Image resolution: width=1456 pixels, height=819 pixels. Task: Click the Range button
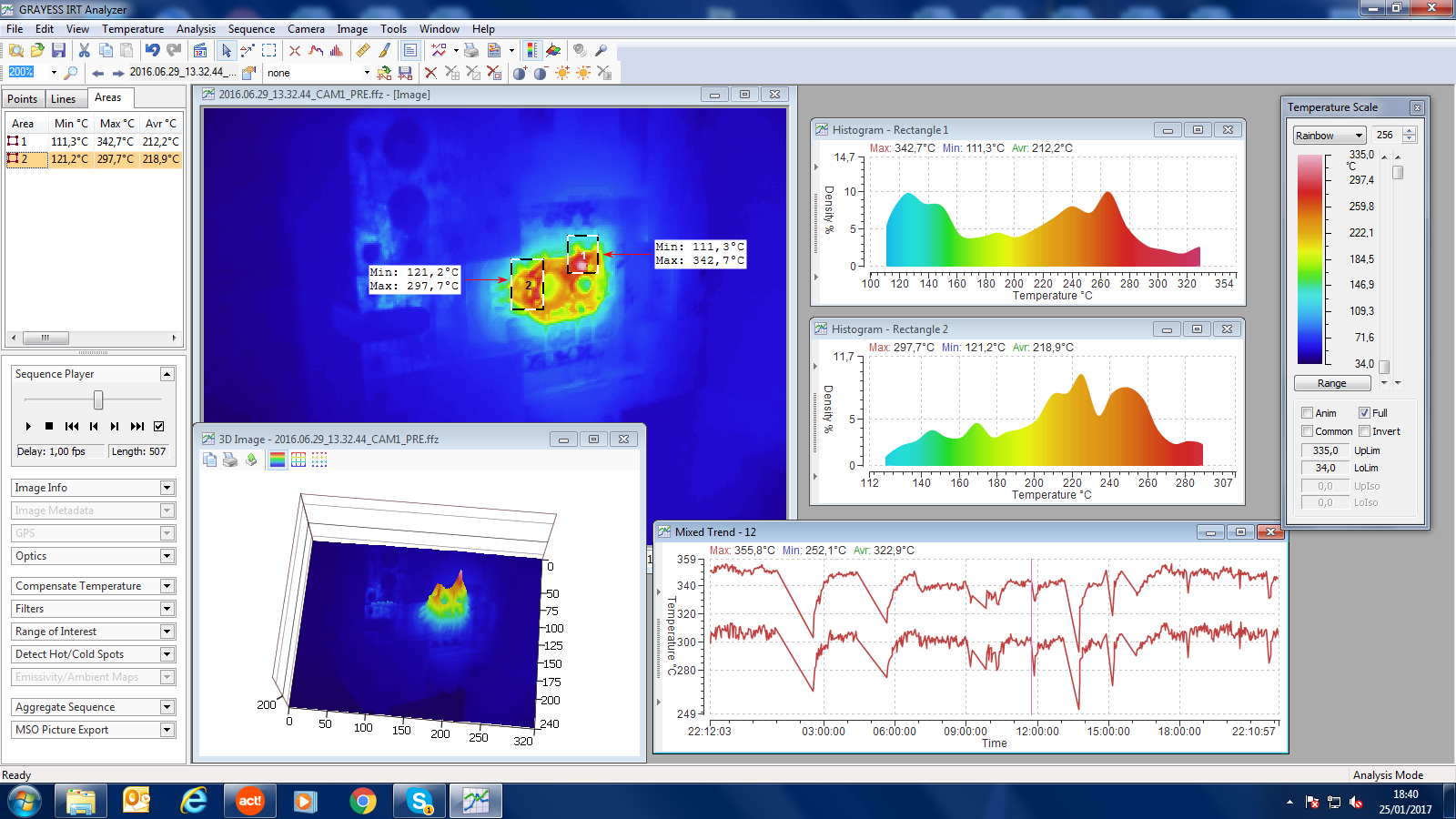[x=1331, y=384]
